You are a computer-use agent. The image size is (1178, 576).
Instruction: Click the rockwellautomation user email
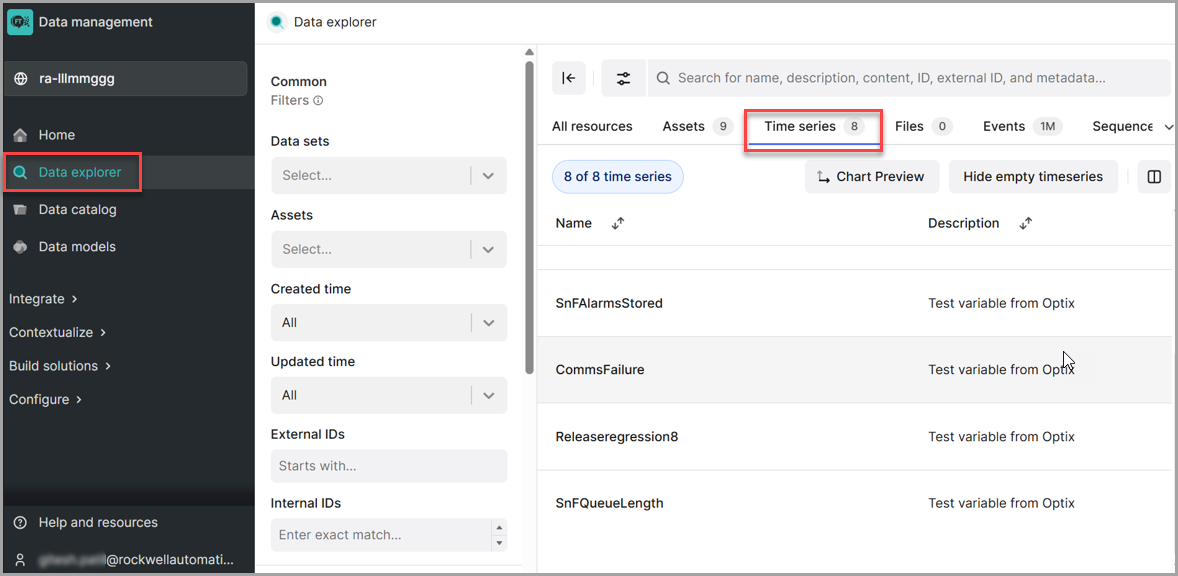pyautogui.click(x=136, y=559)
